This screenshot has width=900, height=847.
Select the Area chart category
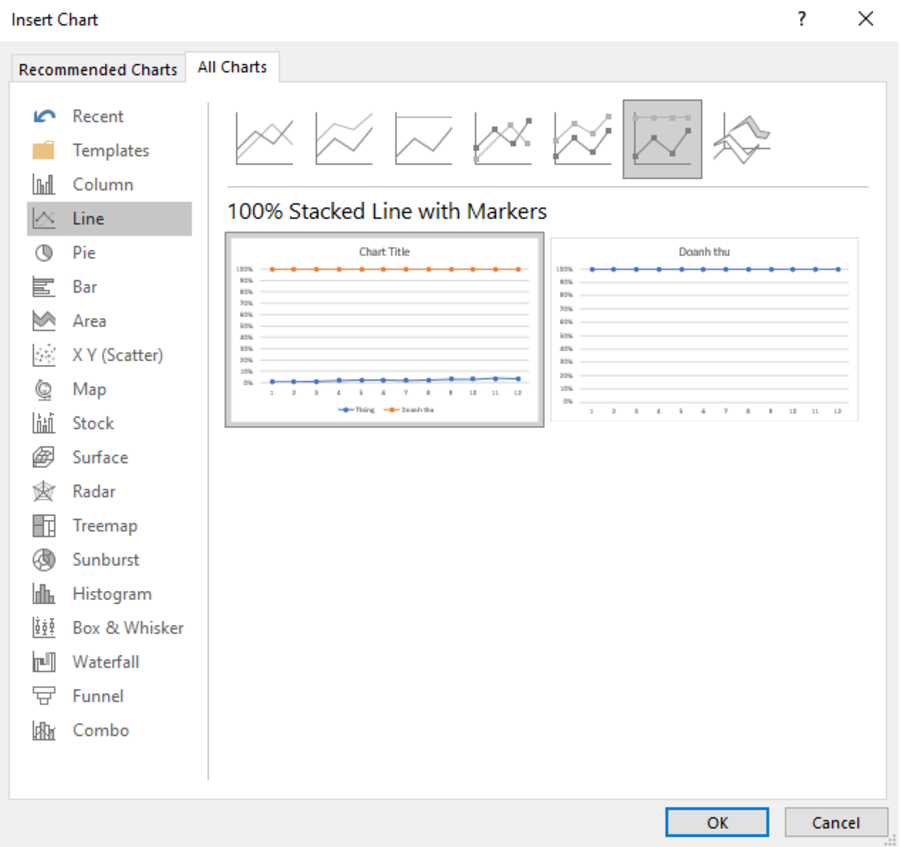click(110, 321)
